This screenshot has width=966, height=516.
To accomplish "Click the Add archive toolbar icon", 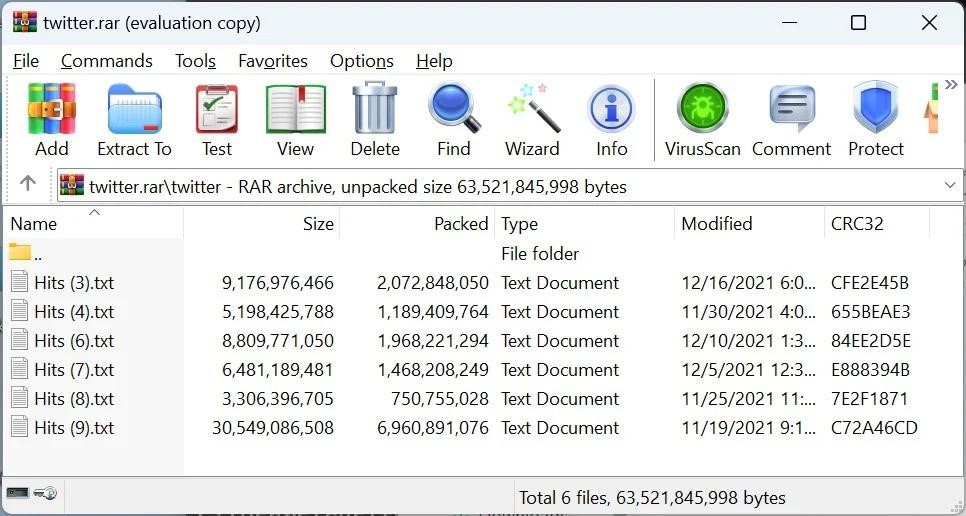I will 51,120.
